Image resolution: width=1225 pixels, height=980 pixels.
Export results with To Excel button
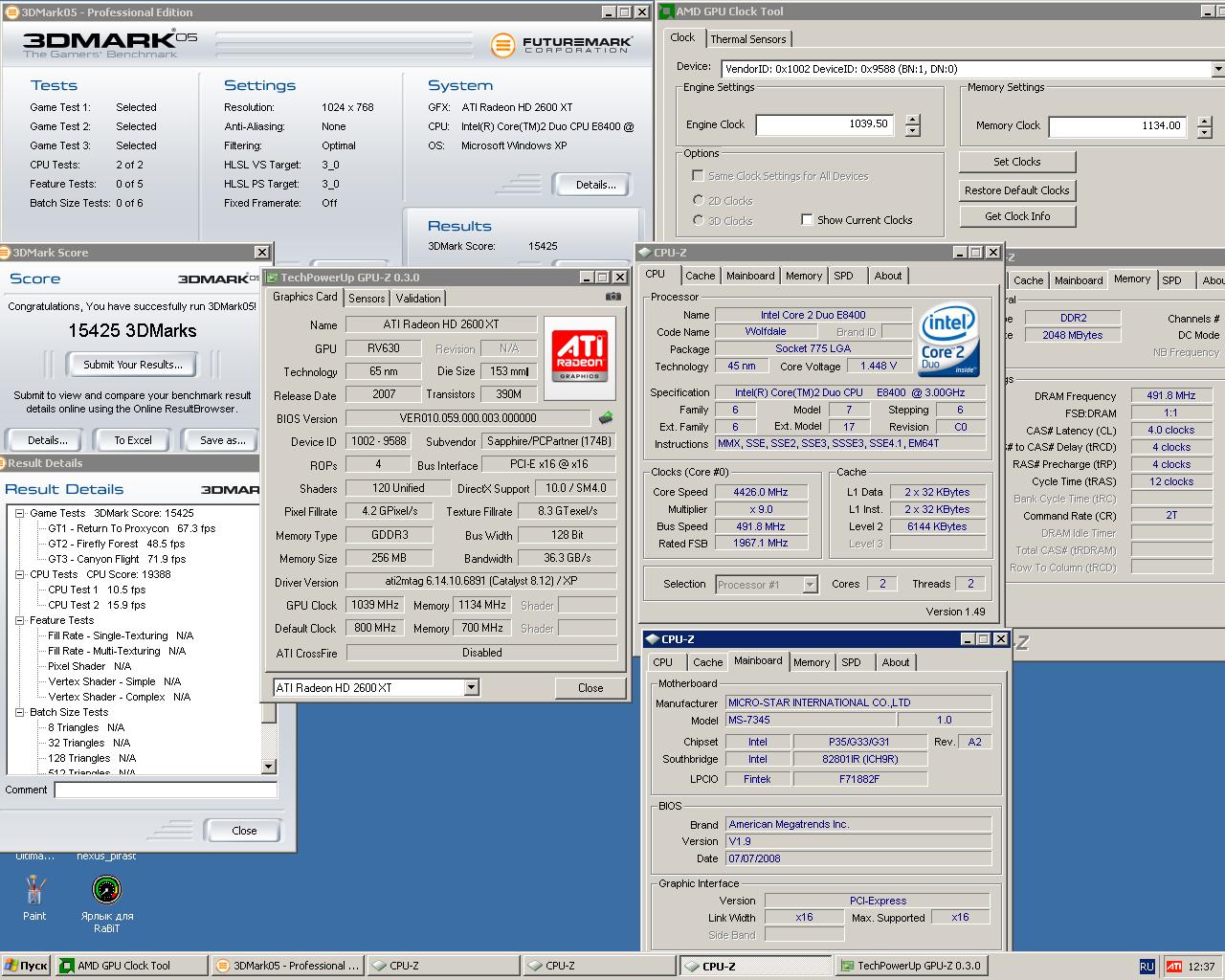pyautogui.click(x=133, y=440)
